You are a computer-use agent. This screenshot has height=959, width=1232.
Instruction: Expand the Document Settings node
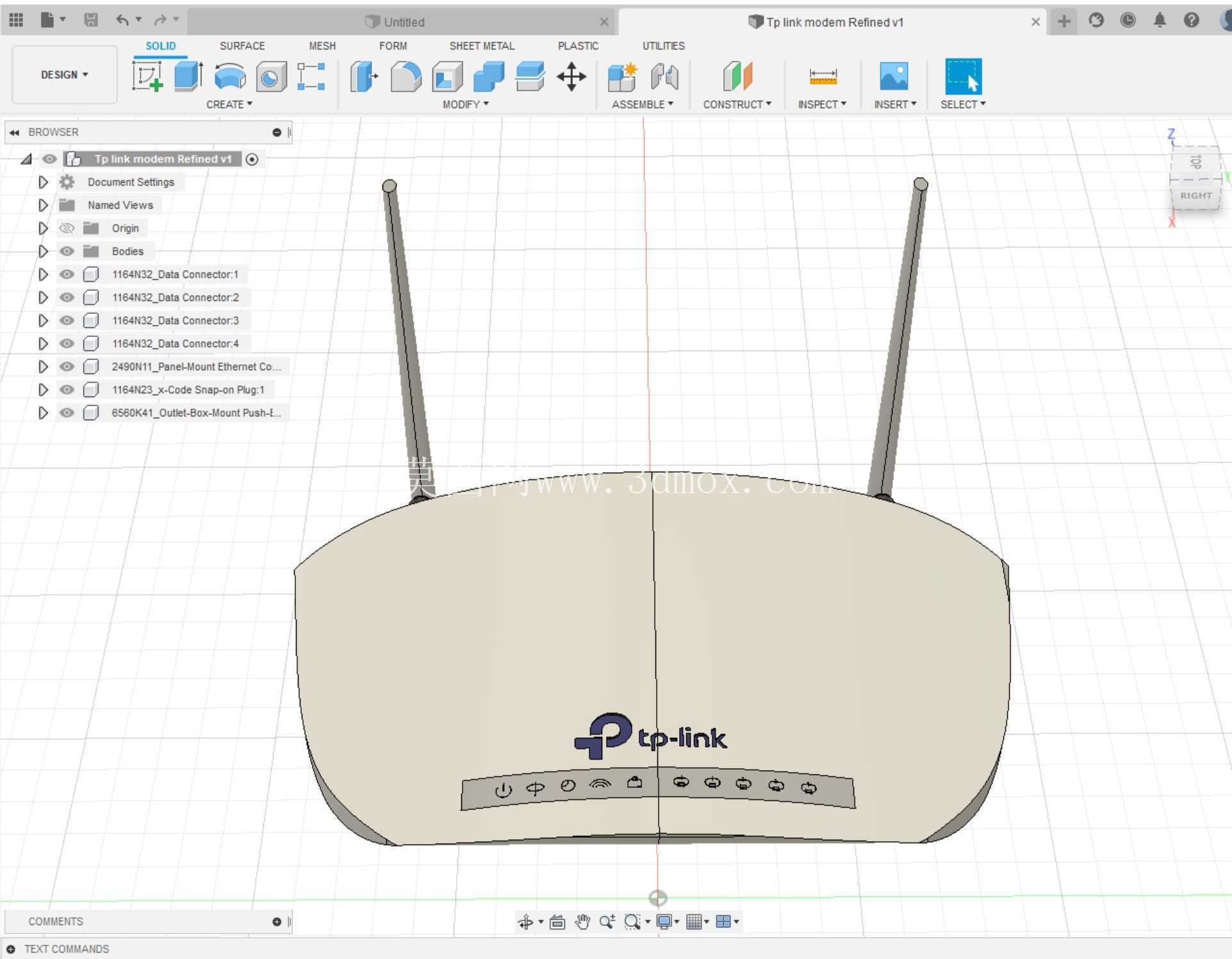[x=43, y=182]
